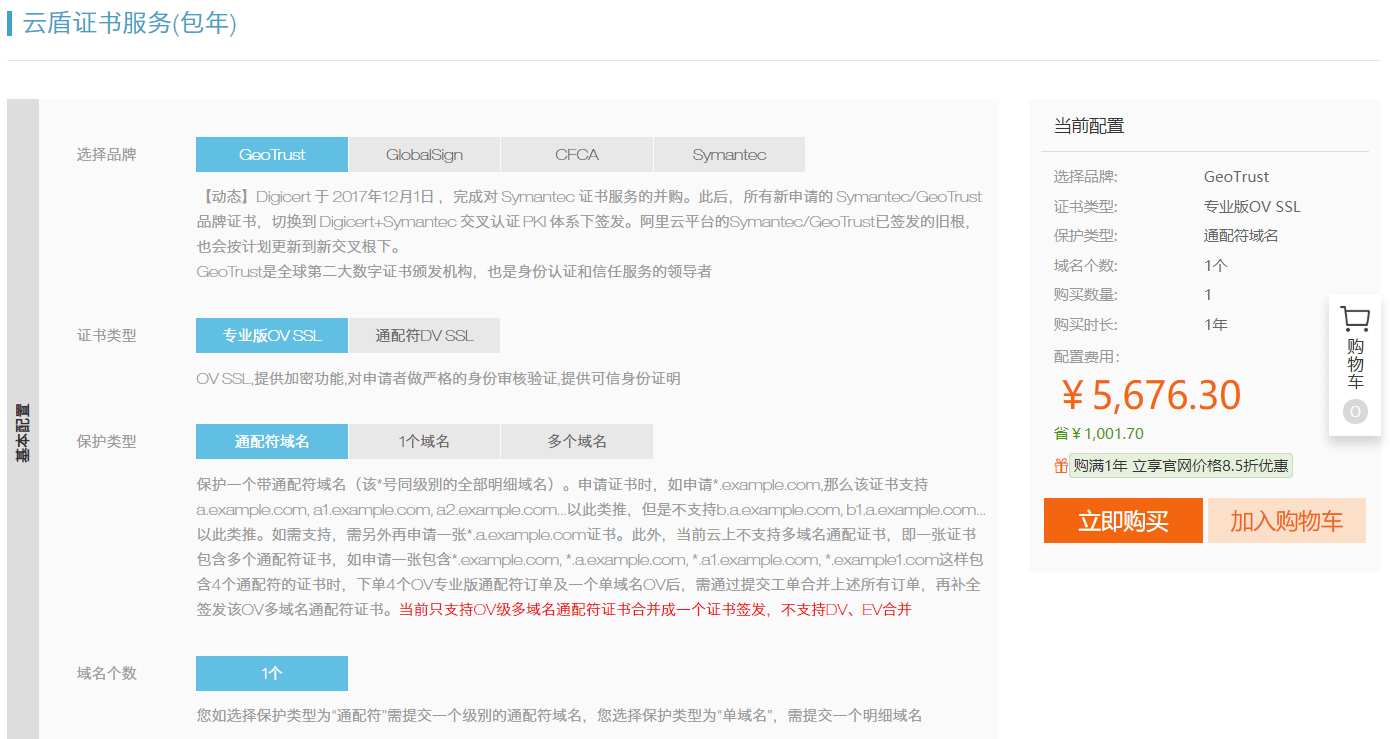Viewport: 1390px width, 739px height.
Task: Click the 选择品牌 field label on the left
Action: coord(107,155)
